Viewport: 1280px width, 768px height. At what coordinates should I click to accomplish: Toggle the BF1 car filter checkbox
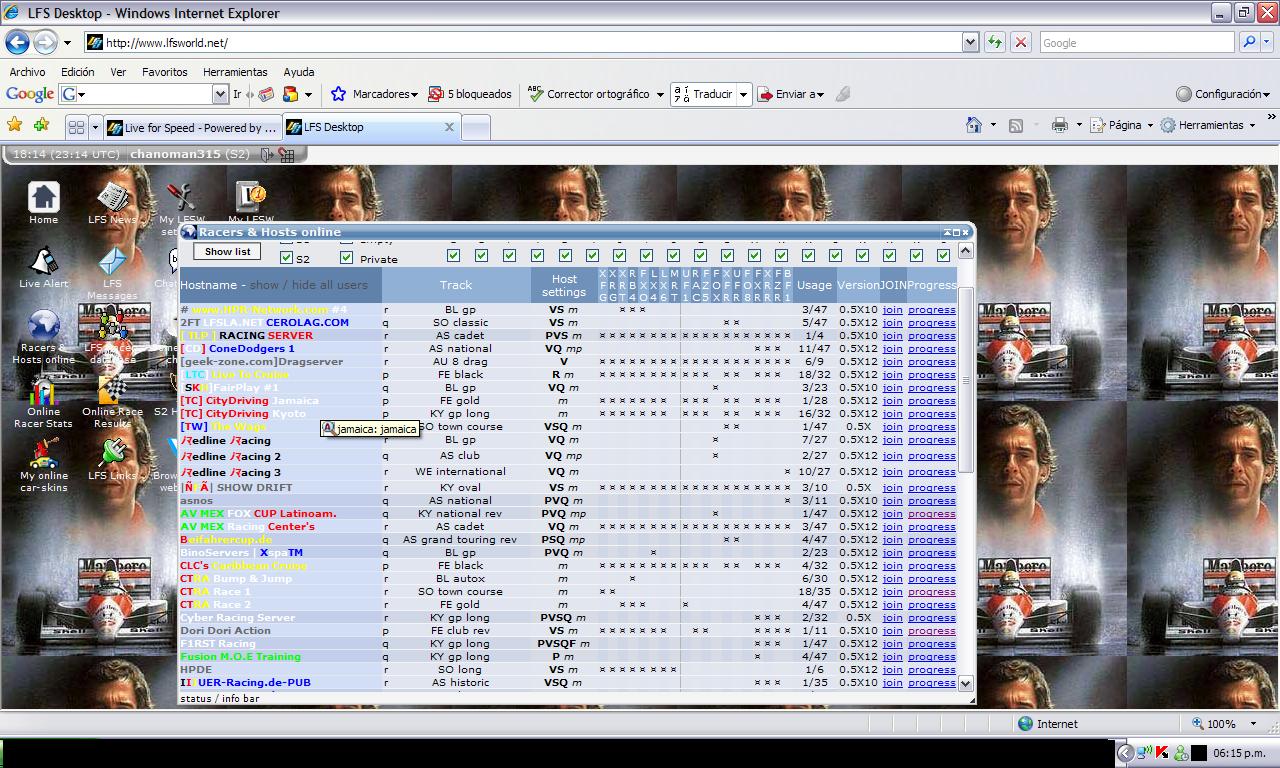(x=943, y=256)
